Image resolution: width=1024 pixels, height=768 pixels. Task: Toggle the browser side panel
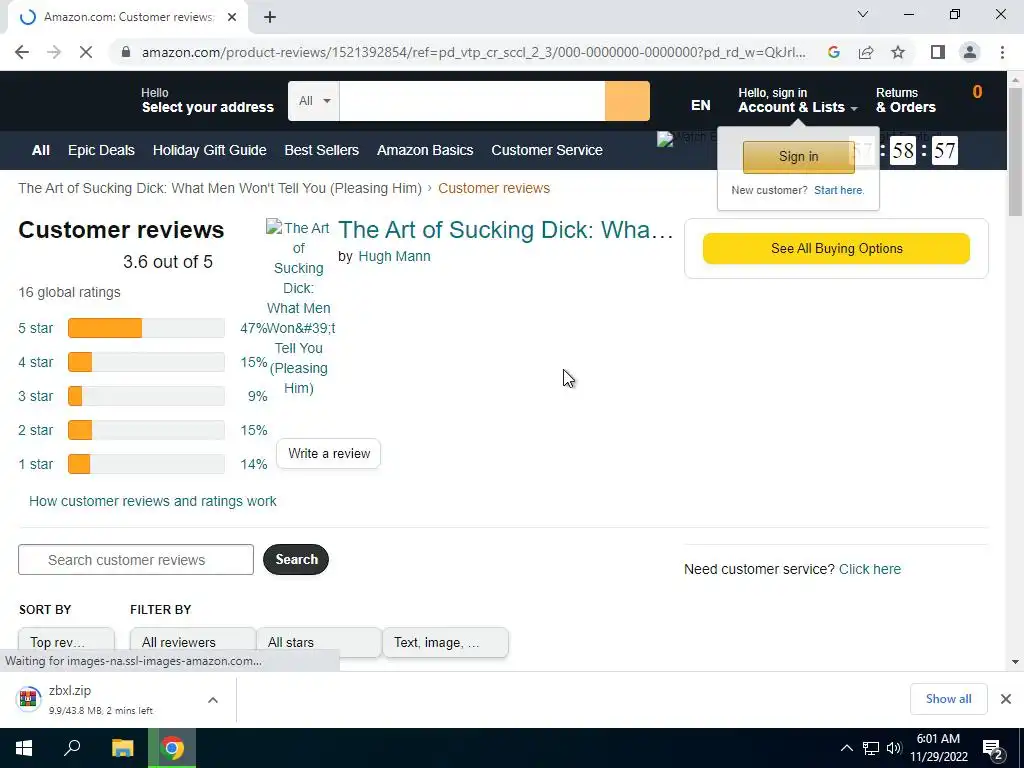click(938, 52)
